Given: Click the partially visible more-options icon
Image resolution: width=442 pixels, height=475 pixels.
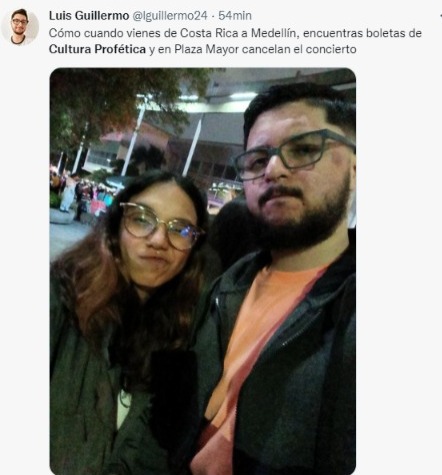Looking at the screenshot, I should coord(440,16).
